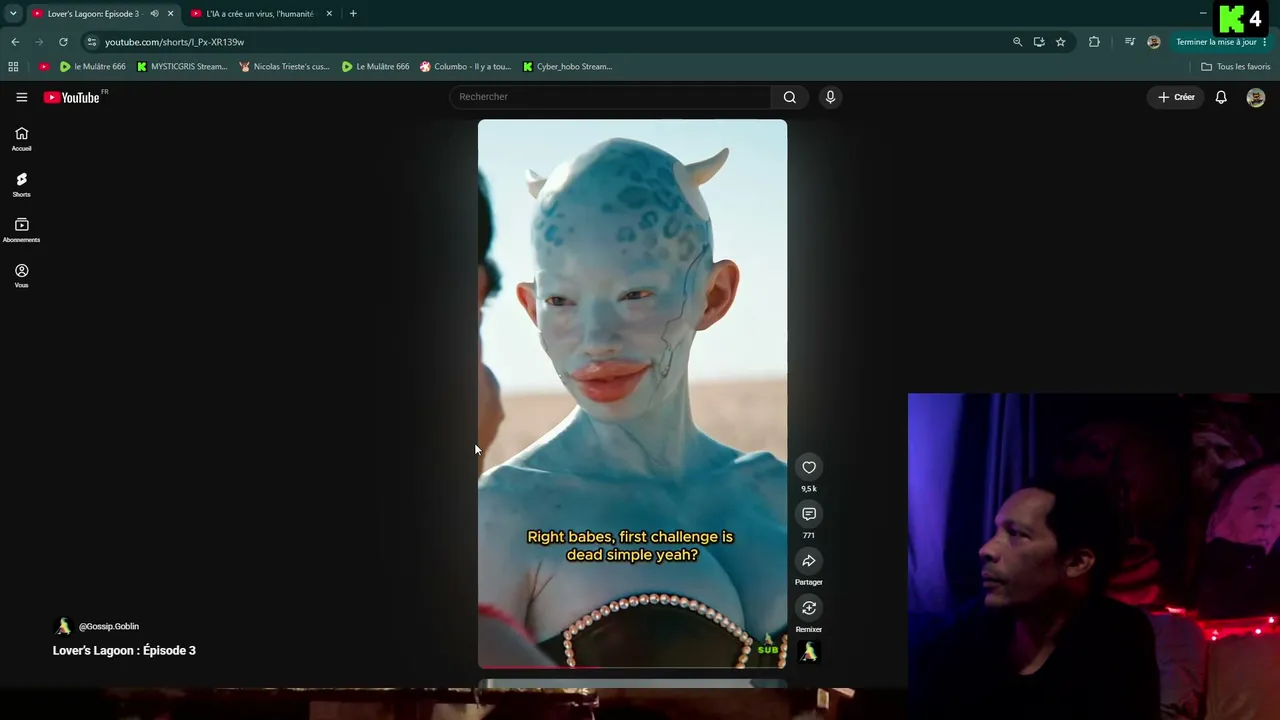1280x720 pixels.
Task: Click the Rechercher search field
Action: pyautogui.click(x=610, y=97)
